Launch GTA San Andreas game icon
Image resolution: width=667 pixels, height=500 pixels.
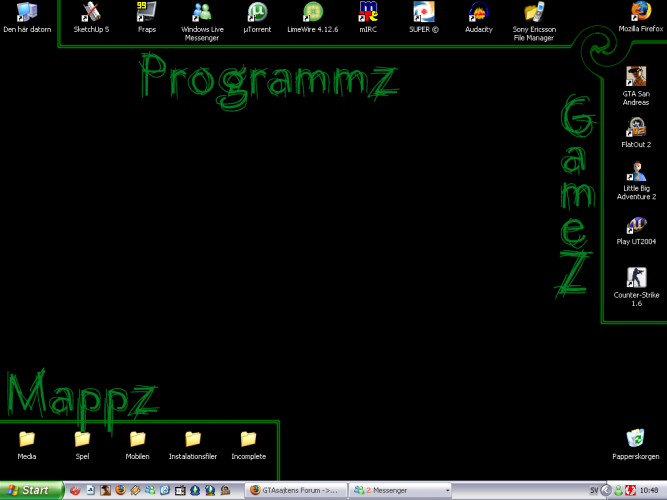click(x=636, y=77)
